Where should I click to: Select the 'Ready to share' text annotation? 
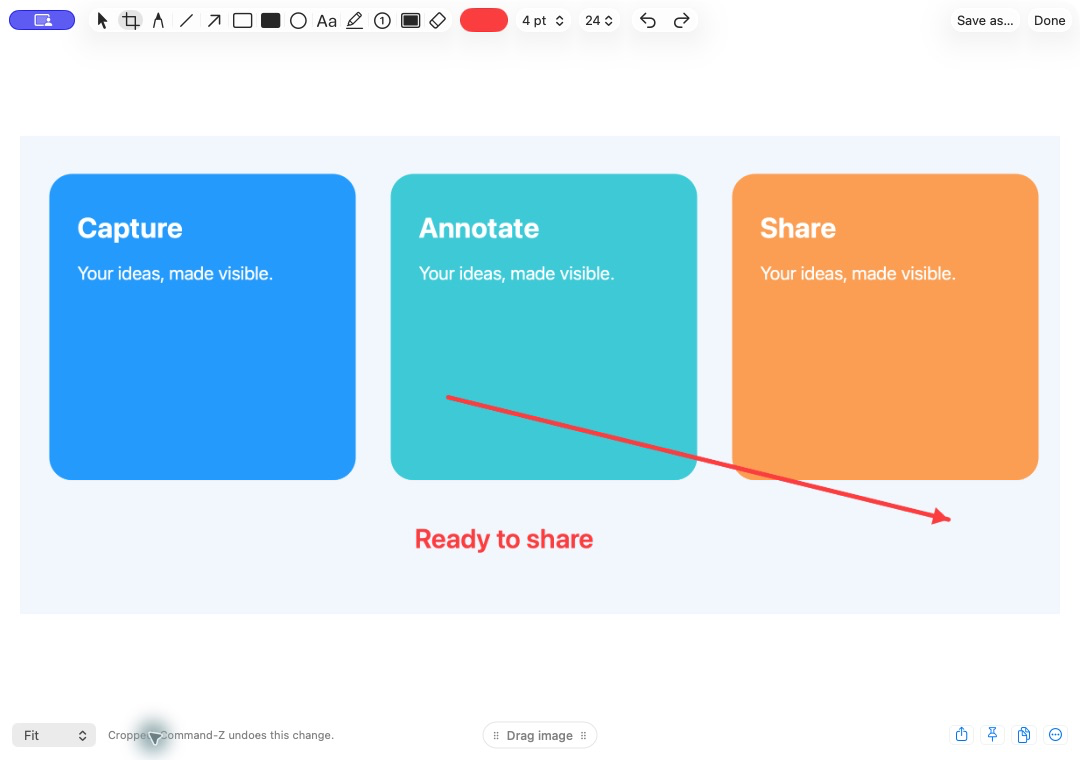click(503, 539)
